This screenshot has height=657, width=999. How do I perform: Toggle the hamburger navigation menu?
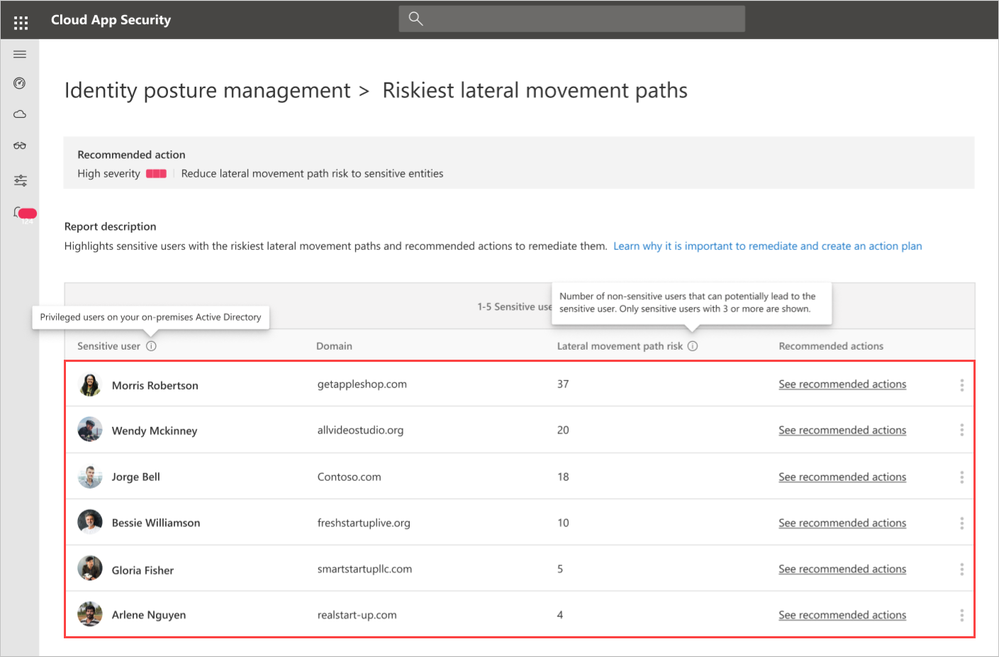point(20,54)
